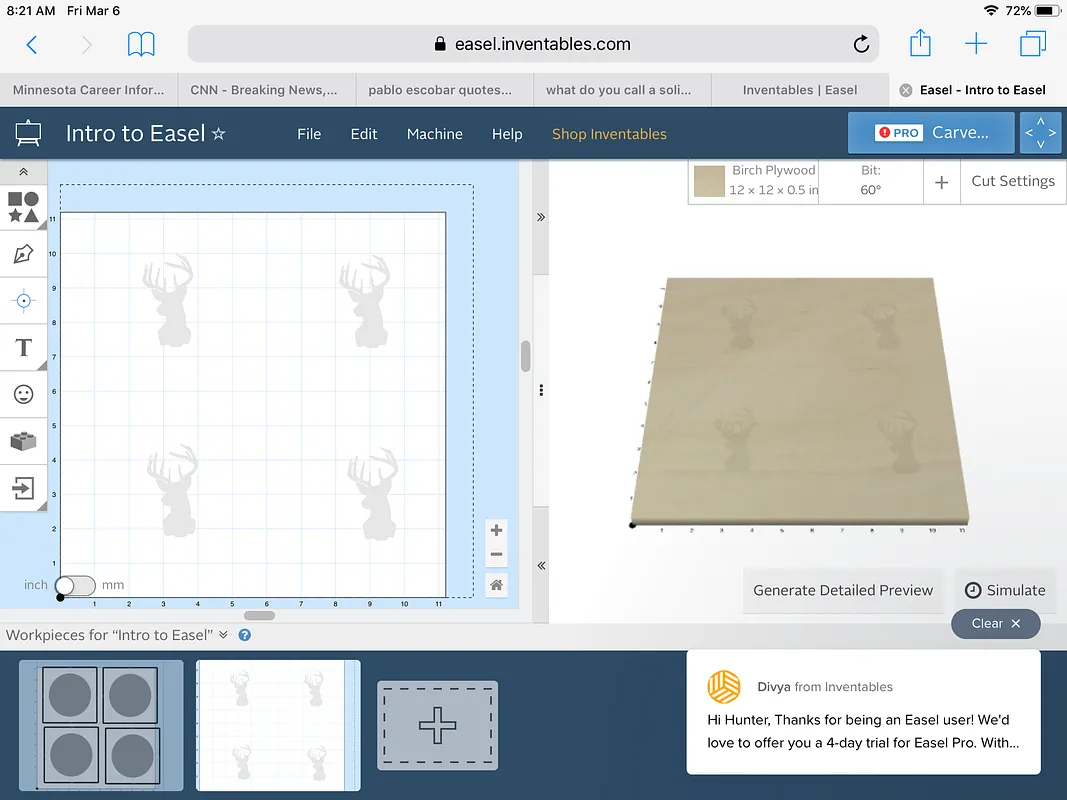Open the Machine menu

(x=434, y=134)
